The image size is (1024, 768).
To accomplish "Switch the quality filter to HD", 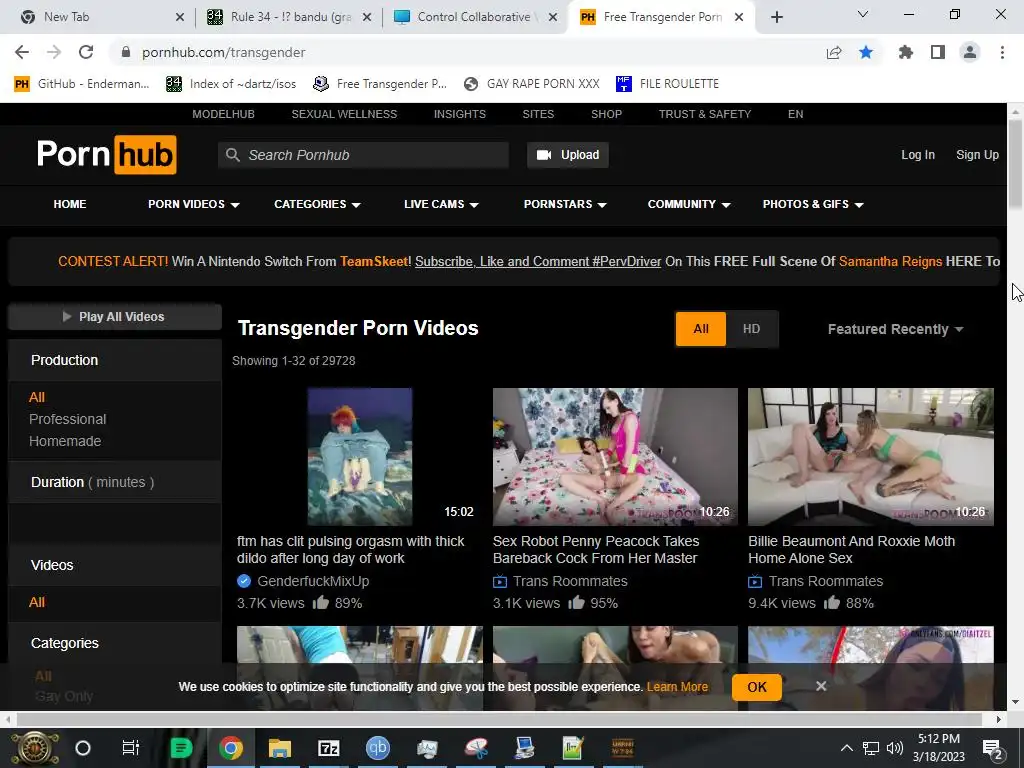I will point(751,328).
